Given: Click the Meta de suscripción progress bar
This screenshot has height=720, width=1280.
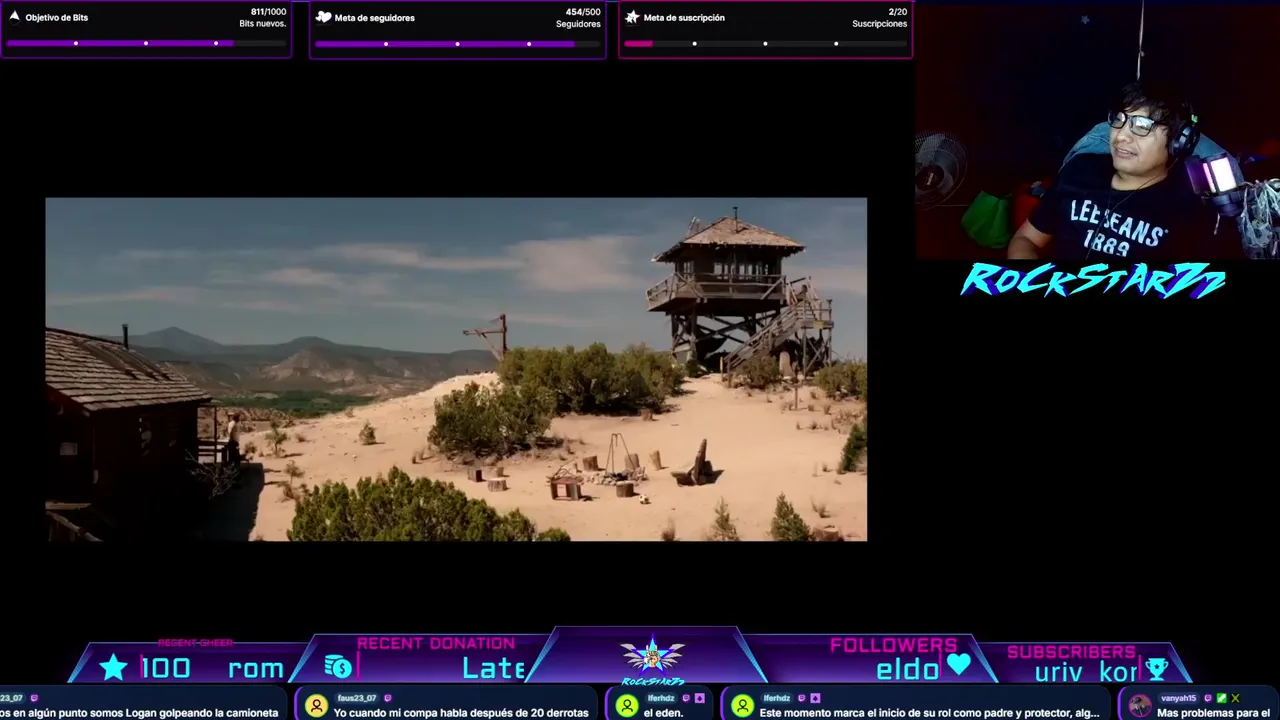Looking at the screenshot, I should point(765,44).
